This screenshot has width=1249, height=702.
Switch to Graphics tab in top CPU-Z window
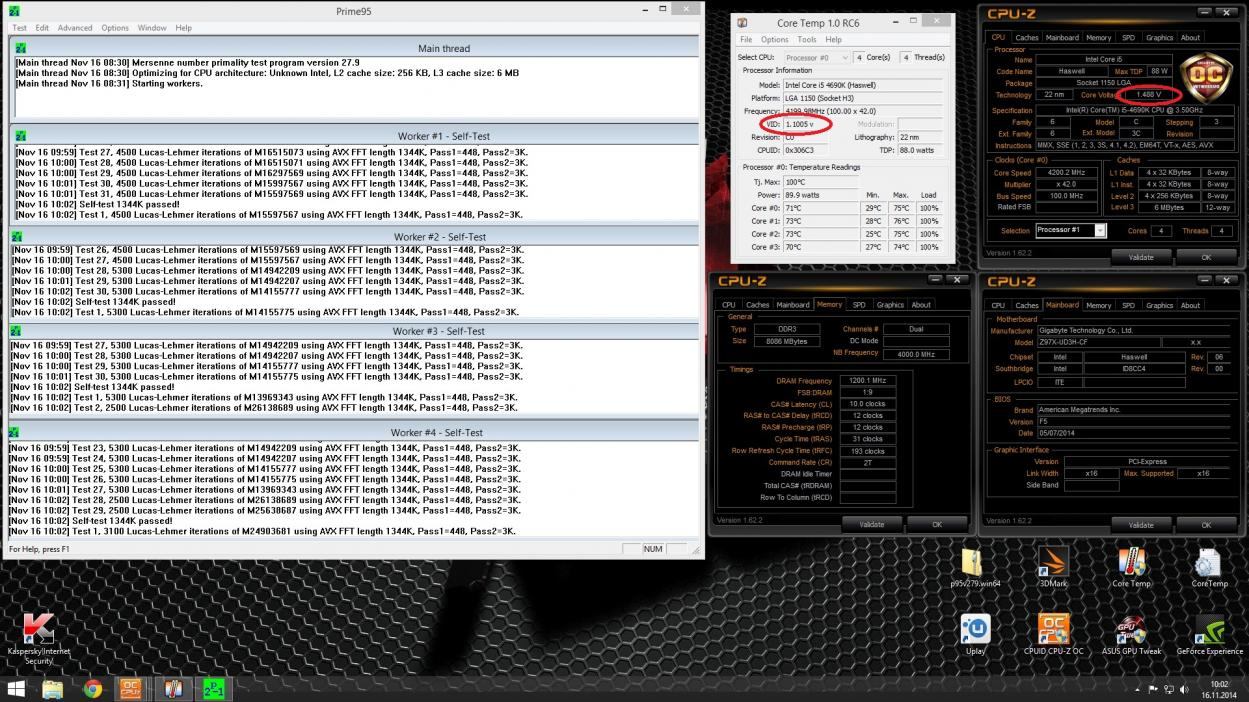click(1159, 38)
